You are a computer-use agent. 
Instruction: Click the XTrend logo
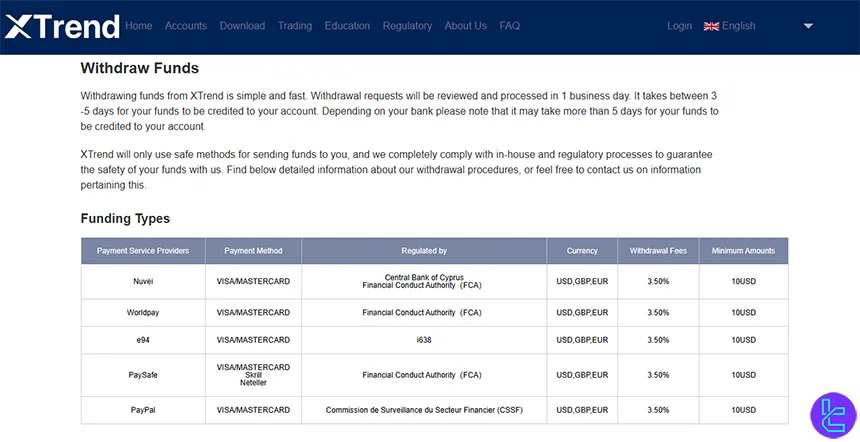(x=62, y=26)
